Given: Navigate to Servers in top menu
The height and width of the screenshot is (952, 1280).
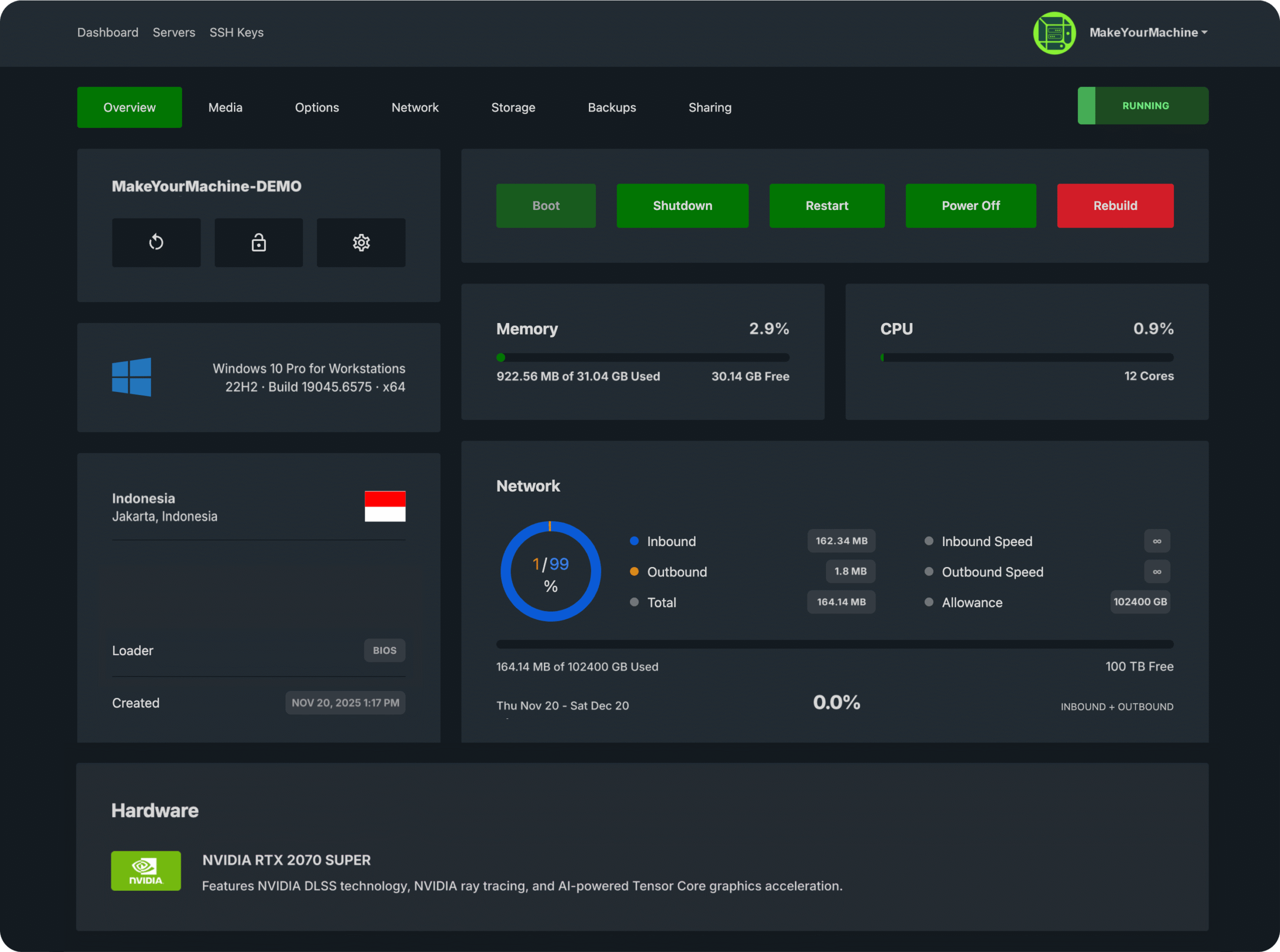Looking at the screenshot, I should pos(173,33).
